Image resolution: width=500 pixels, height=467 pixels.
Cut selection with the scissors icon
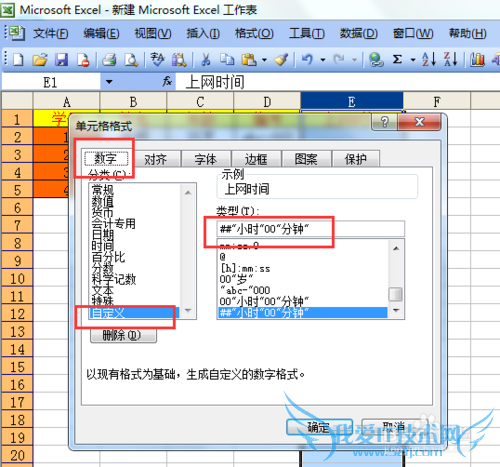pyautogui.click(x=206, y=60)
